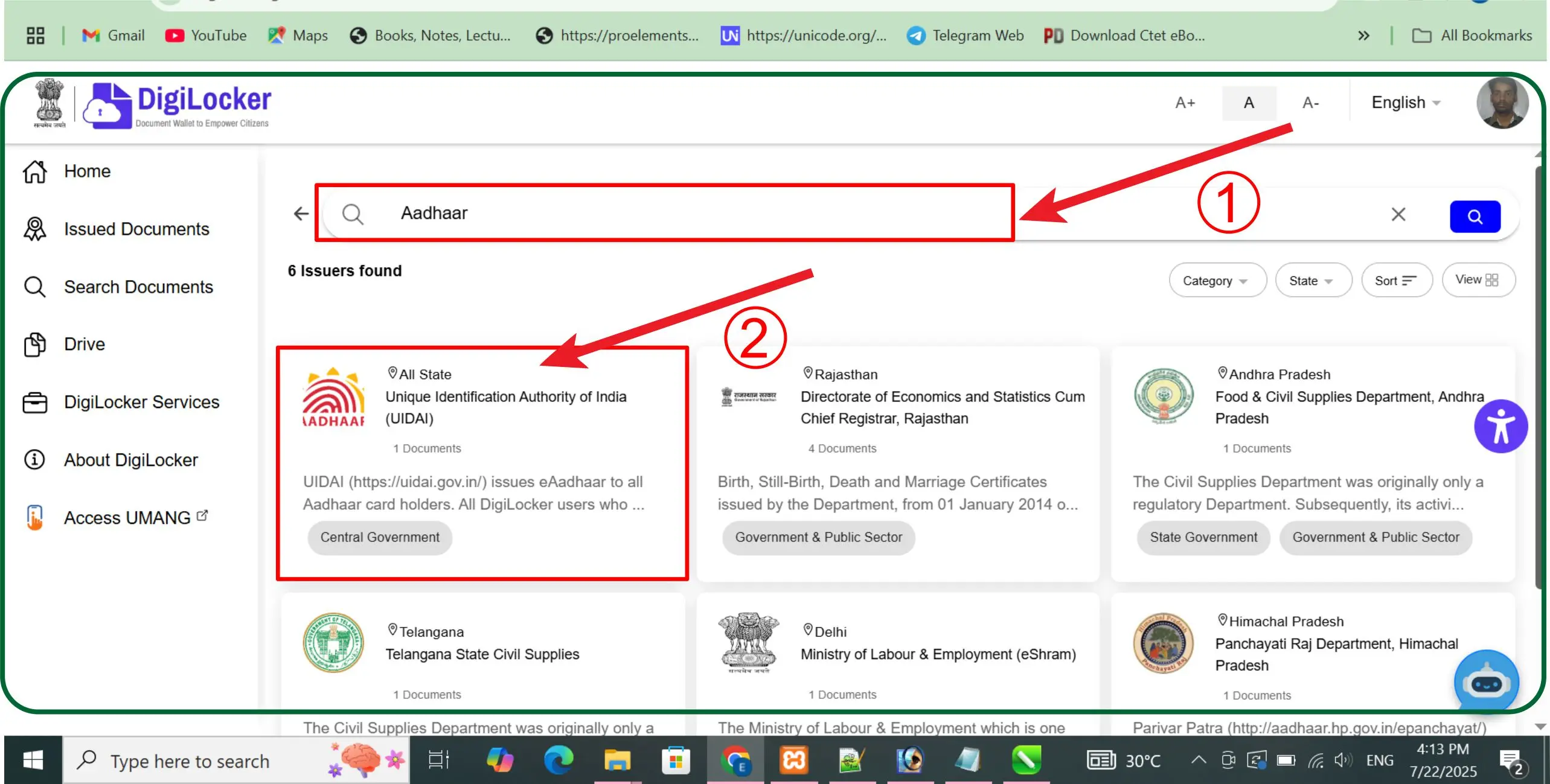Open the proelements bookmark
Image resolution: width=1550 pixels, height=784 pixels.
click(x=617, y=36)
